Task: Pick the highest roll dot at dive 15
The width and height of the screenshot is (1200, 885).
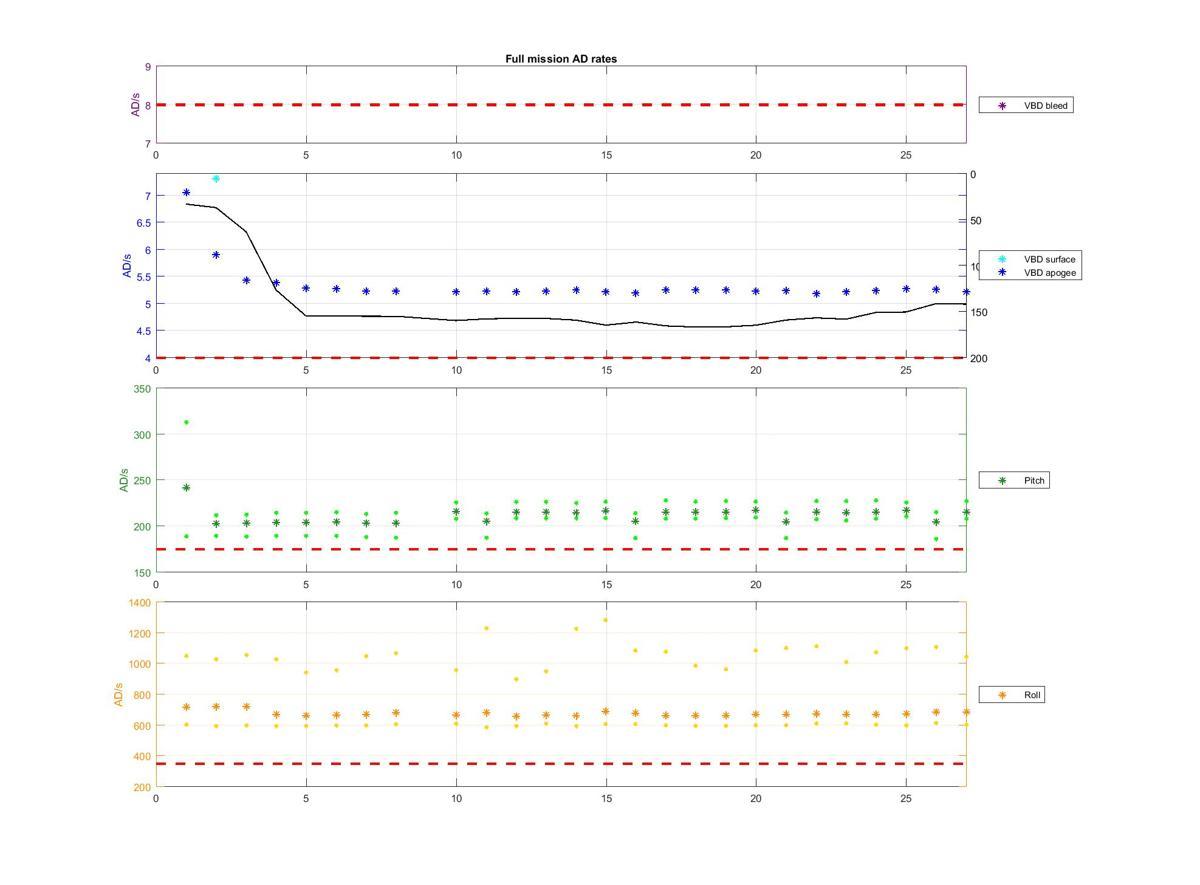Action: [606, 620]
